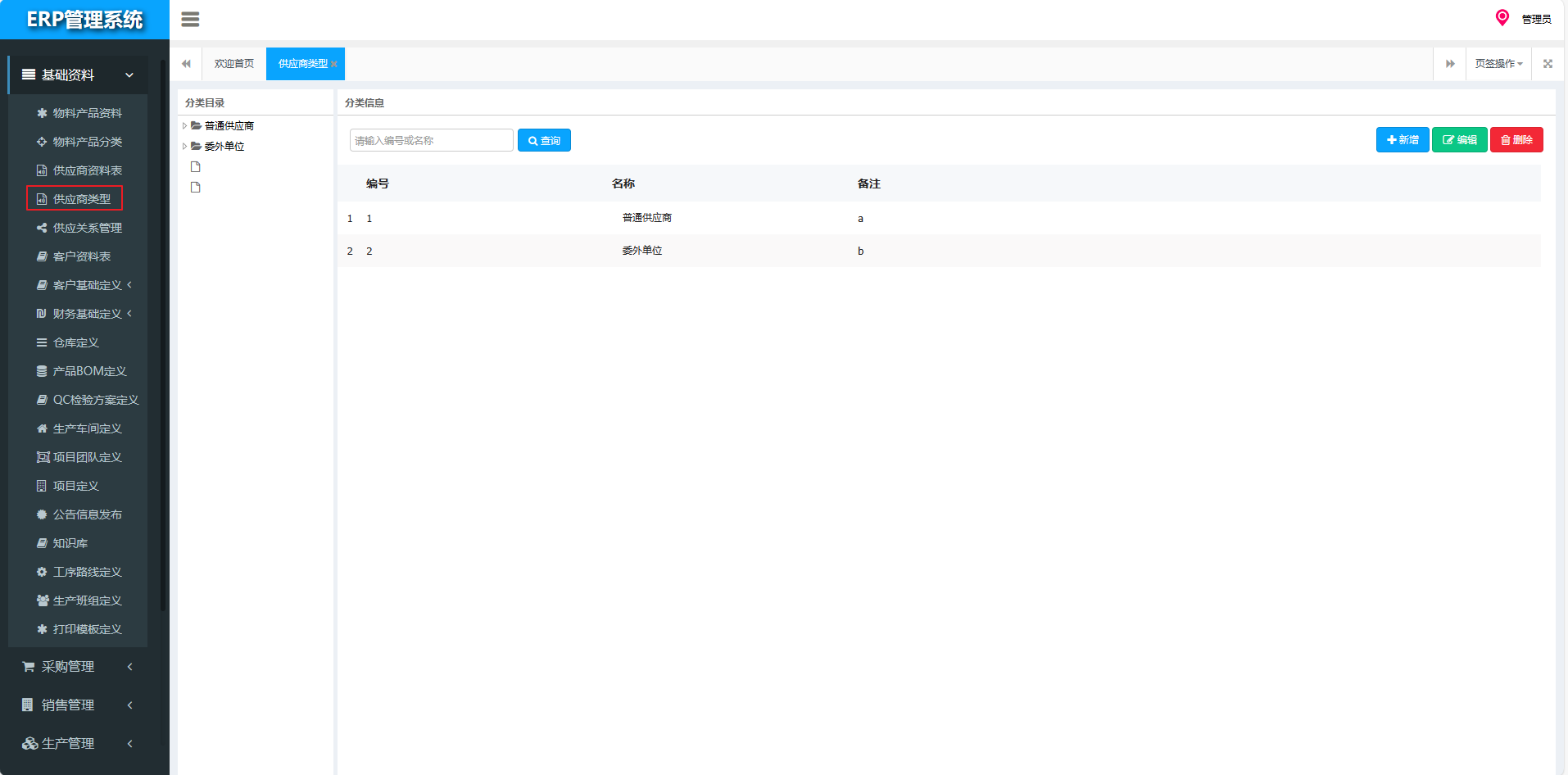Select the 普通供应商 folder in tree
1568x775 pixels.
click(x=229, y=126)
